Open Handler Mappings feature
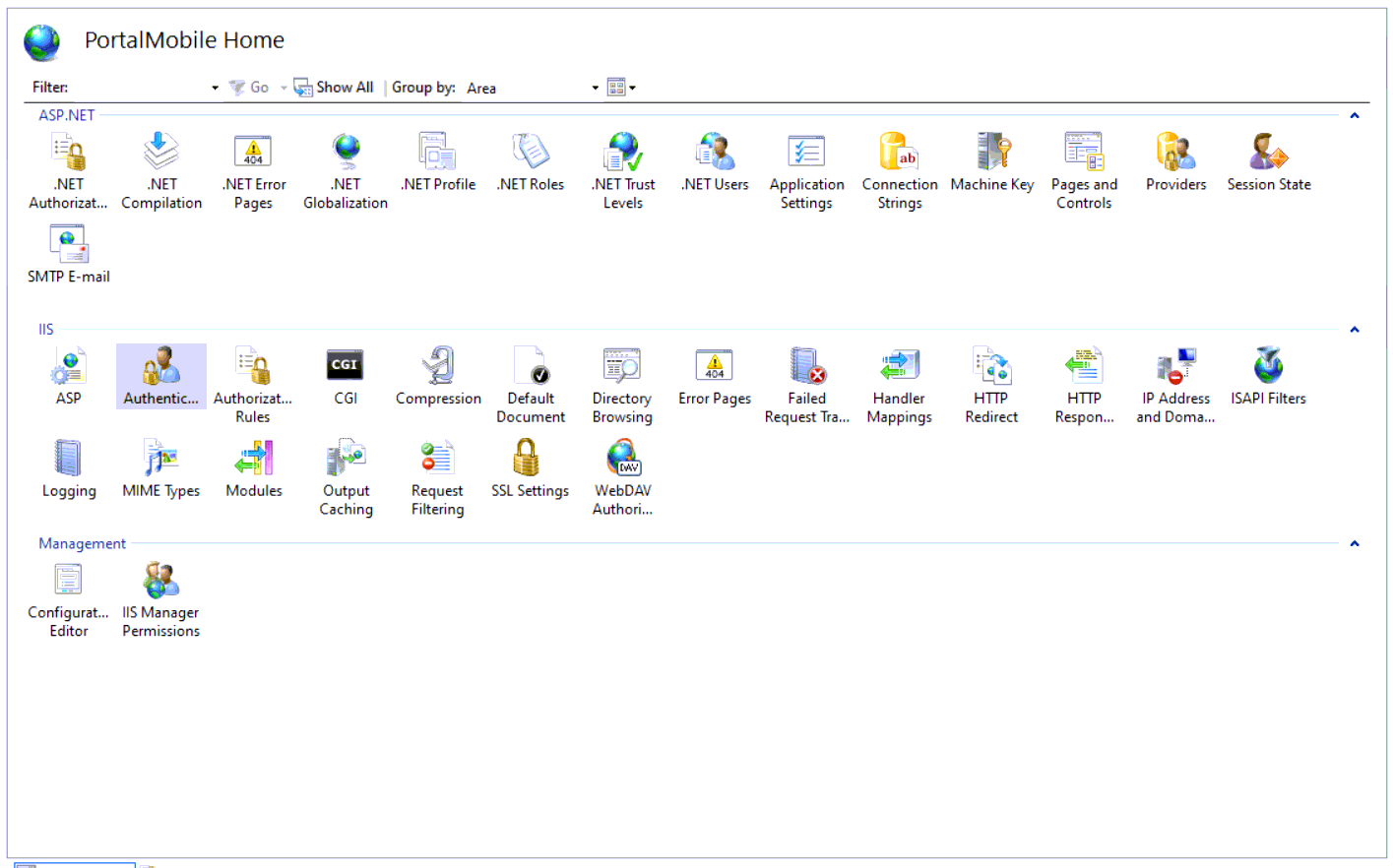Screen dimensions: 1393x868 tap(899, 386)
